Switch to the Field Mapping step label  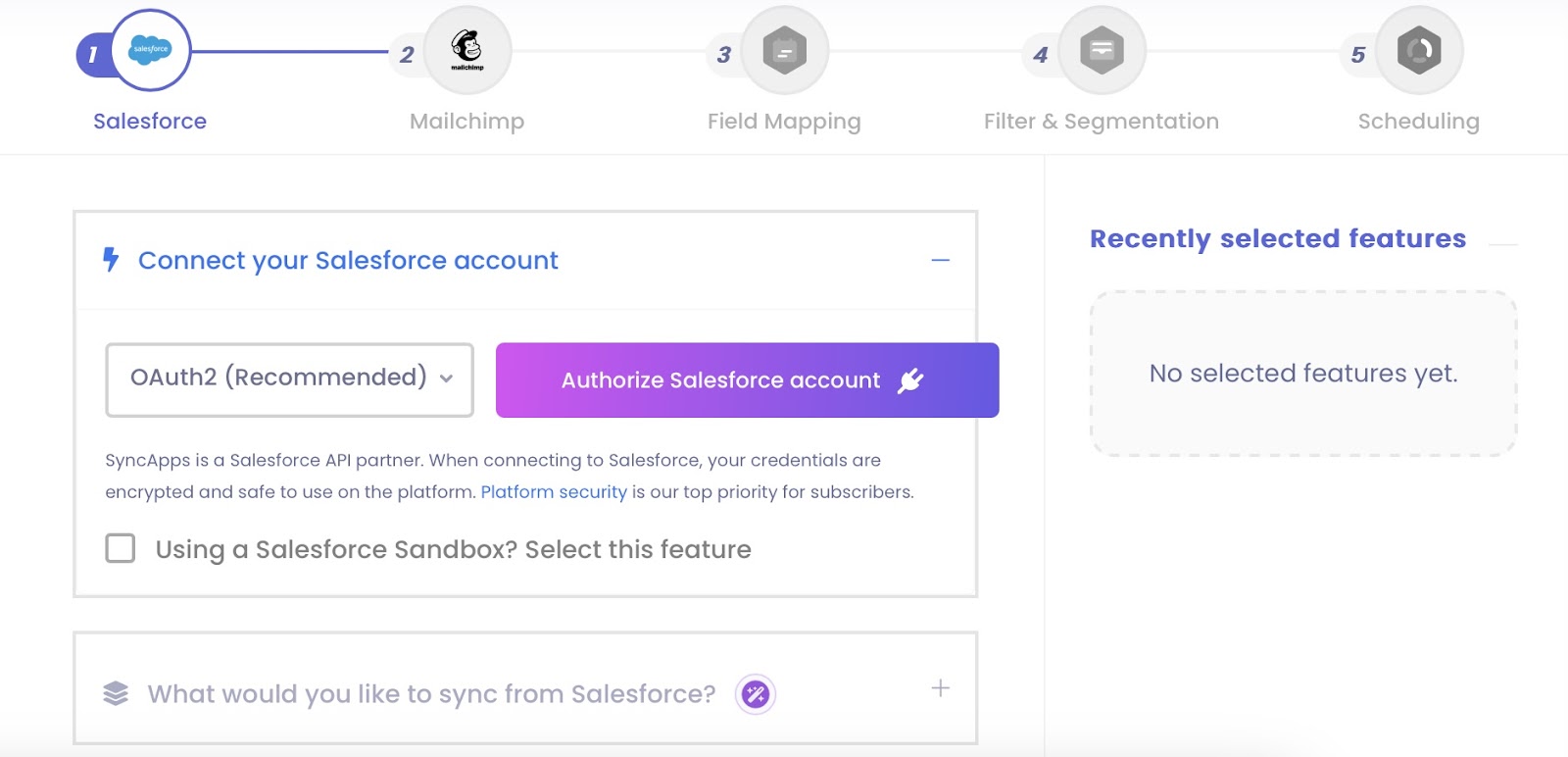[x=784, y=122]
